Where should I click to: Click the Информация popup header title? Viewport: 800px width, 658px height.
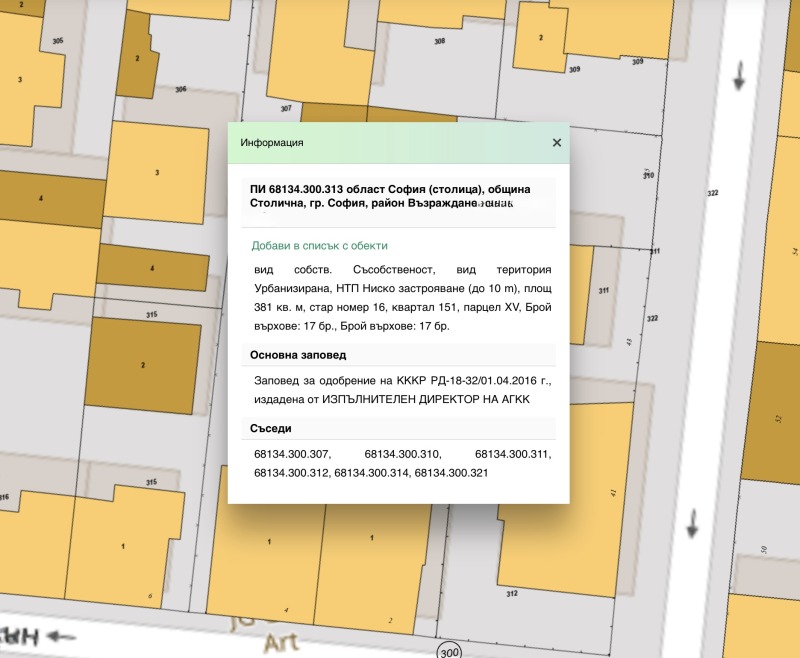[x=272, y=143]
